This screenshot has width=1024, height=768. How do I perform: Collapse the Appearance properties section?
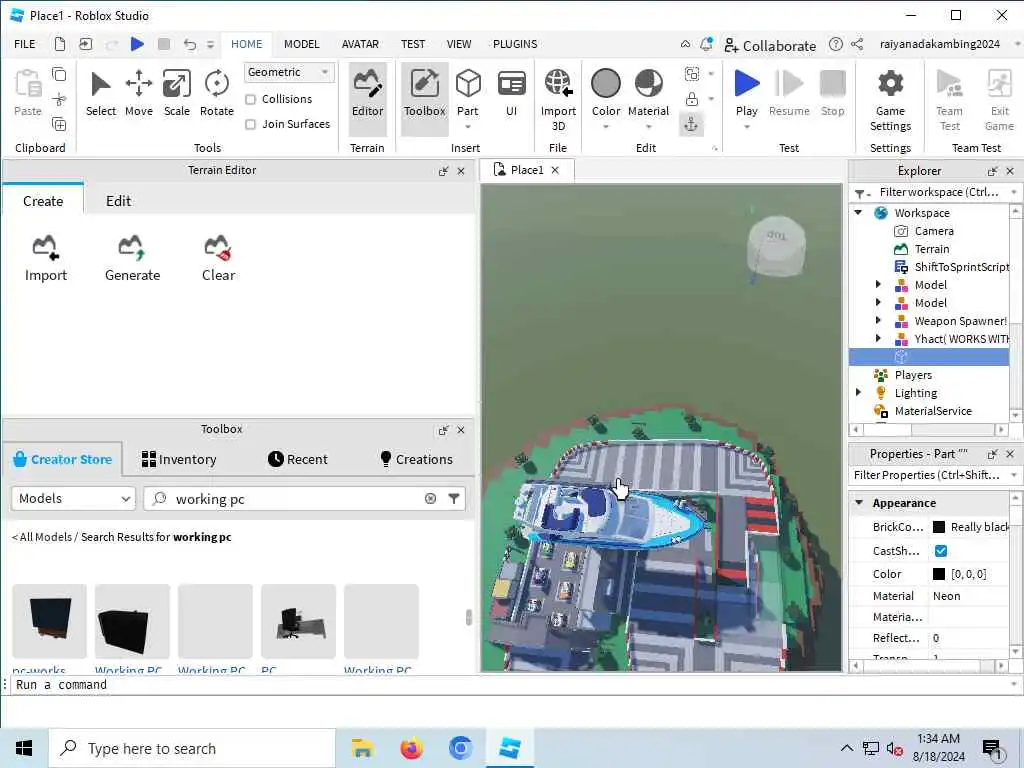pos(859,502)
